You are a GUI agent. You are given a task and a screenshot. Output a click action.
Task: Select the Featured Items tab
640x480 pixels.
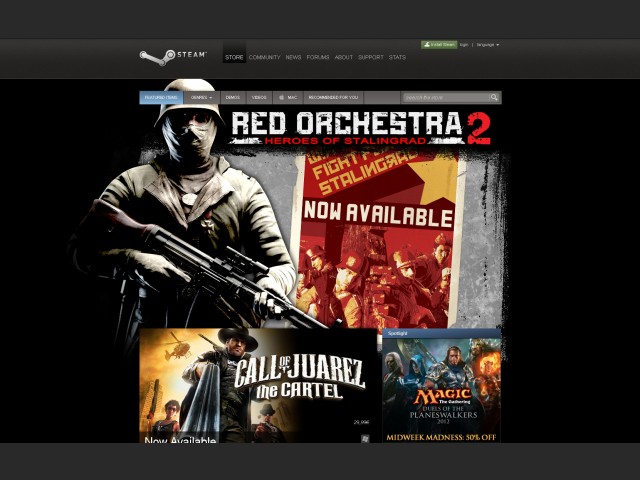(161, 98)
